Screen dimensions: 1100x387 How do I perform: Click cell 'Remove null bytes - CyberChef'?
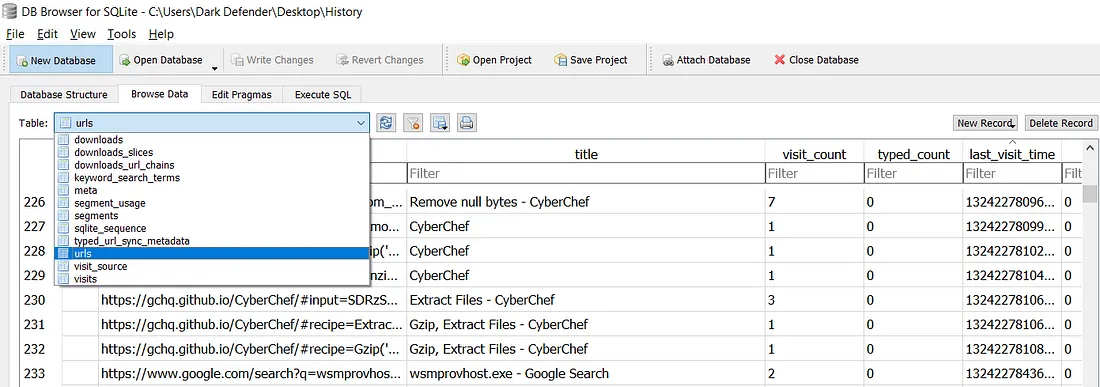pyautogui.click(x=586, y=203)
